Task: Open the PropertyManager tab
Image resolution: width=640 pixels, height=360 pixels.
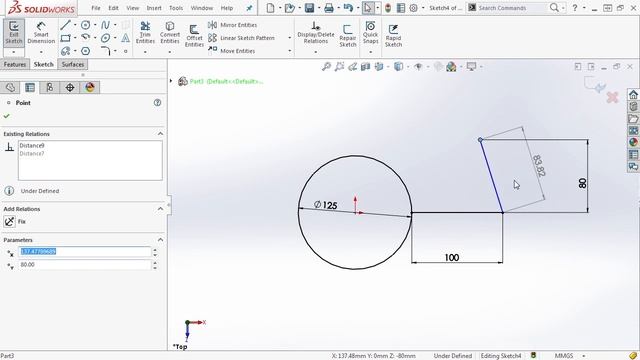Action: (x=30, y=87)
